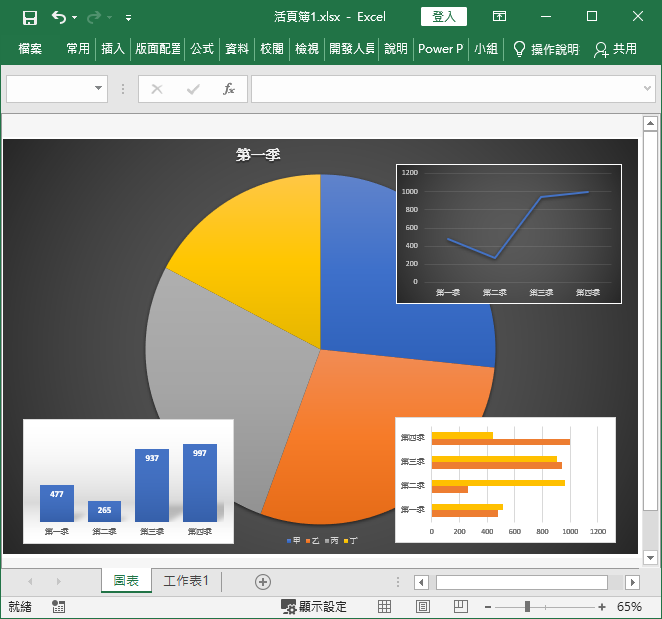
Task: Open the 說明 ribbon tab
Action: pyautogui.click(x=396, y=49)
